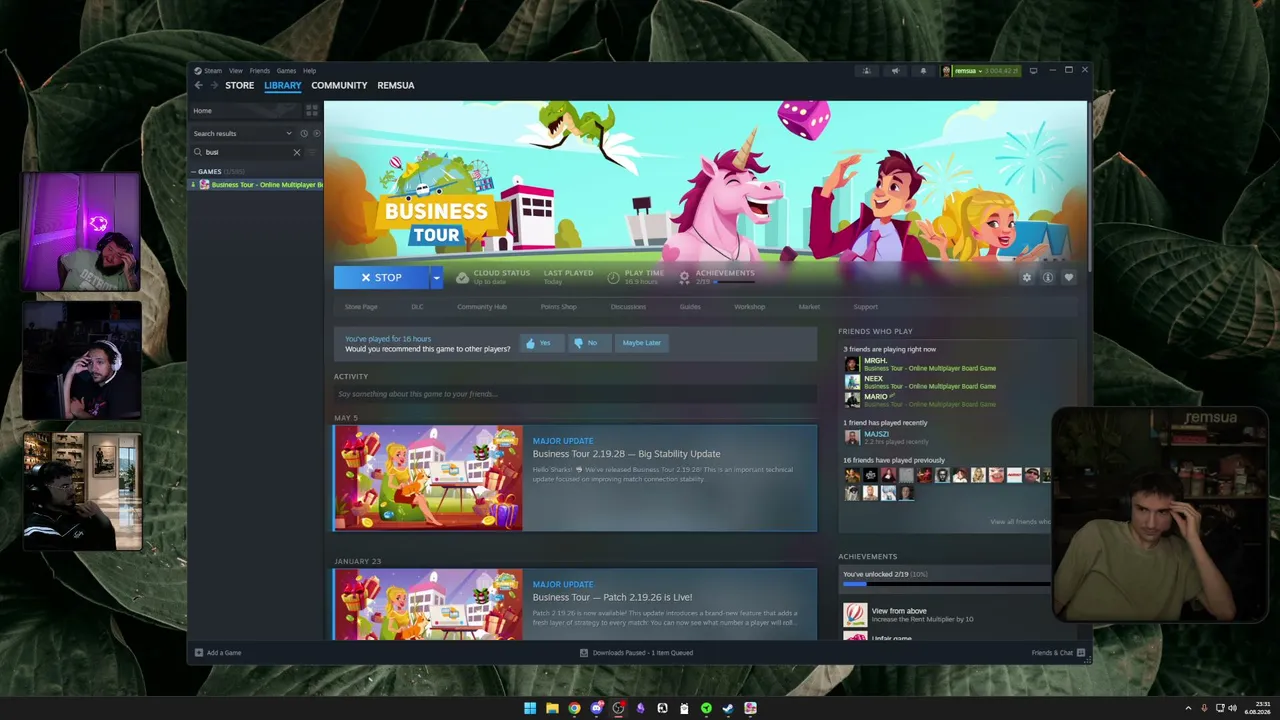Open Big Stability Update news thumbnail

coord(428,478)
